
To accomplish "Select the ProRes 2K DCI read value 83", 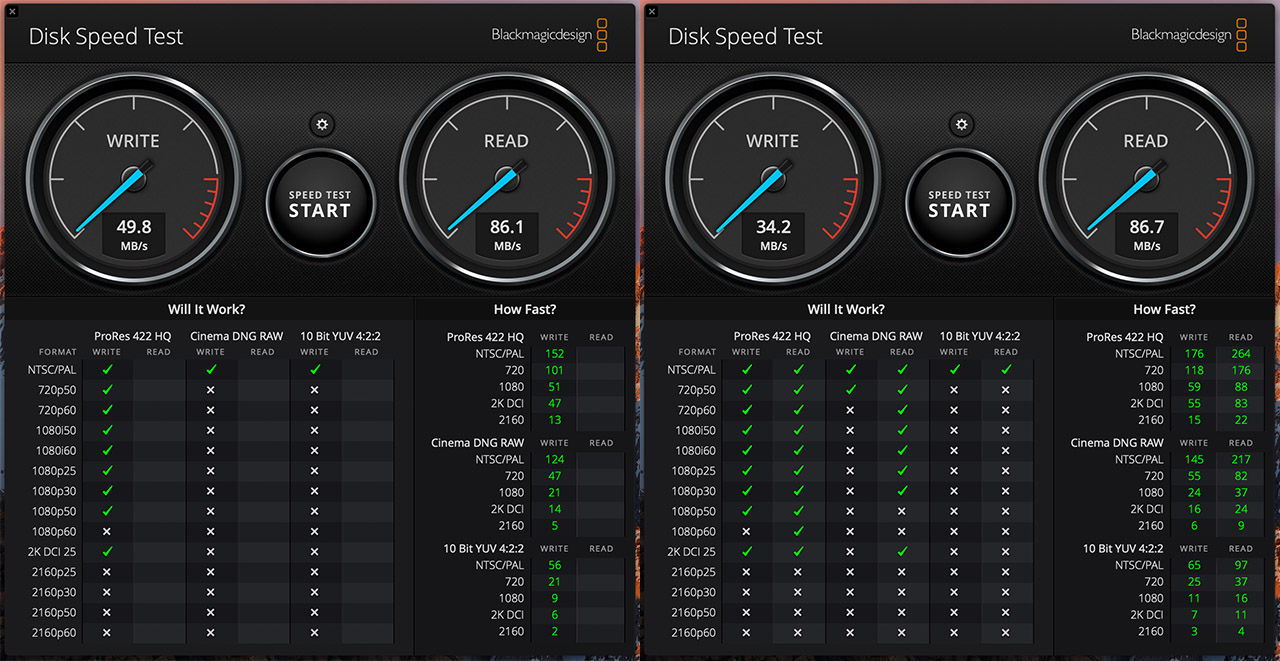I will 1241,403.
